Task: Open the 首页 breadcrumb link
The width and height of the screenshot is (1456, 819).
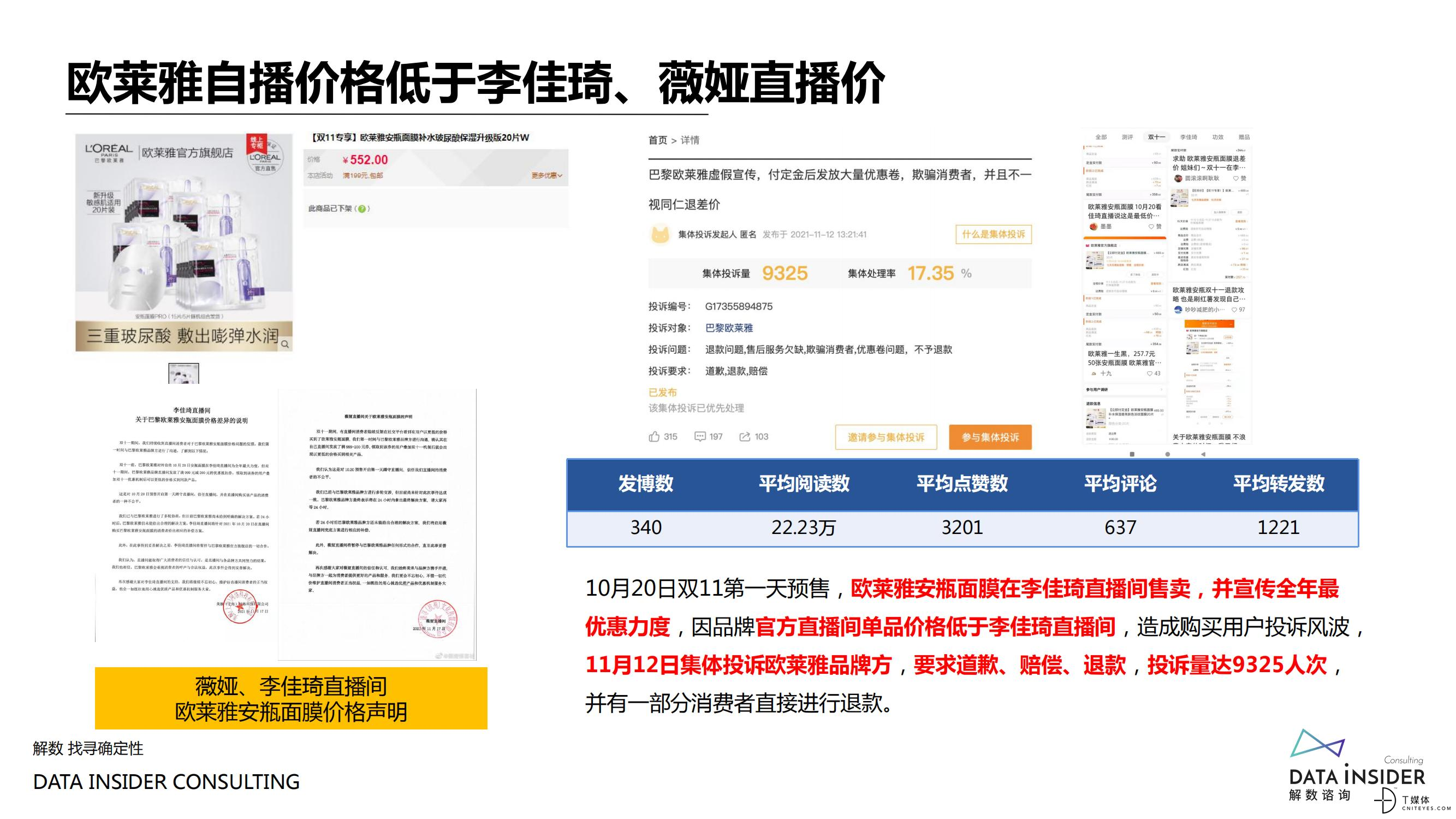Action: (x=657, y=140)
